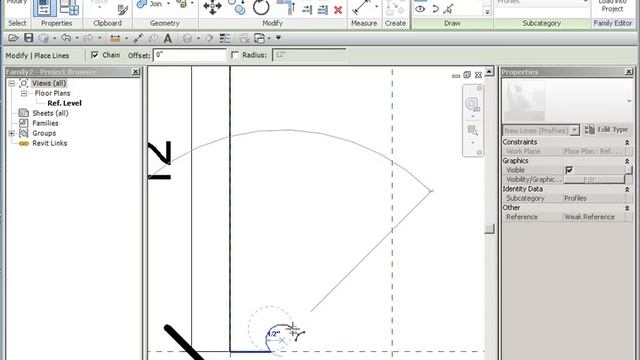Select the Join geometry tool

click(150, 4)
